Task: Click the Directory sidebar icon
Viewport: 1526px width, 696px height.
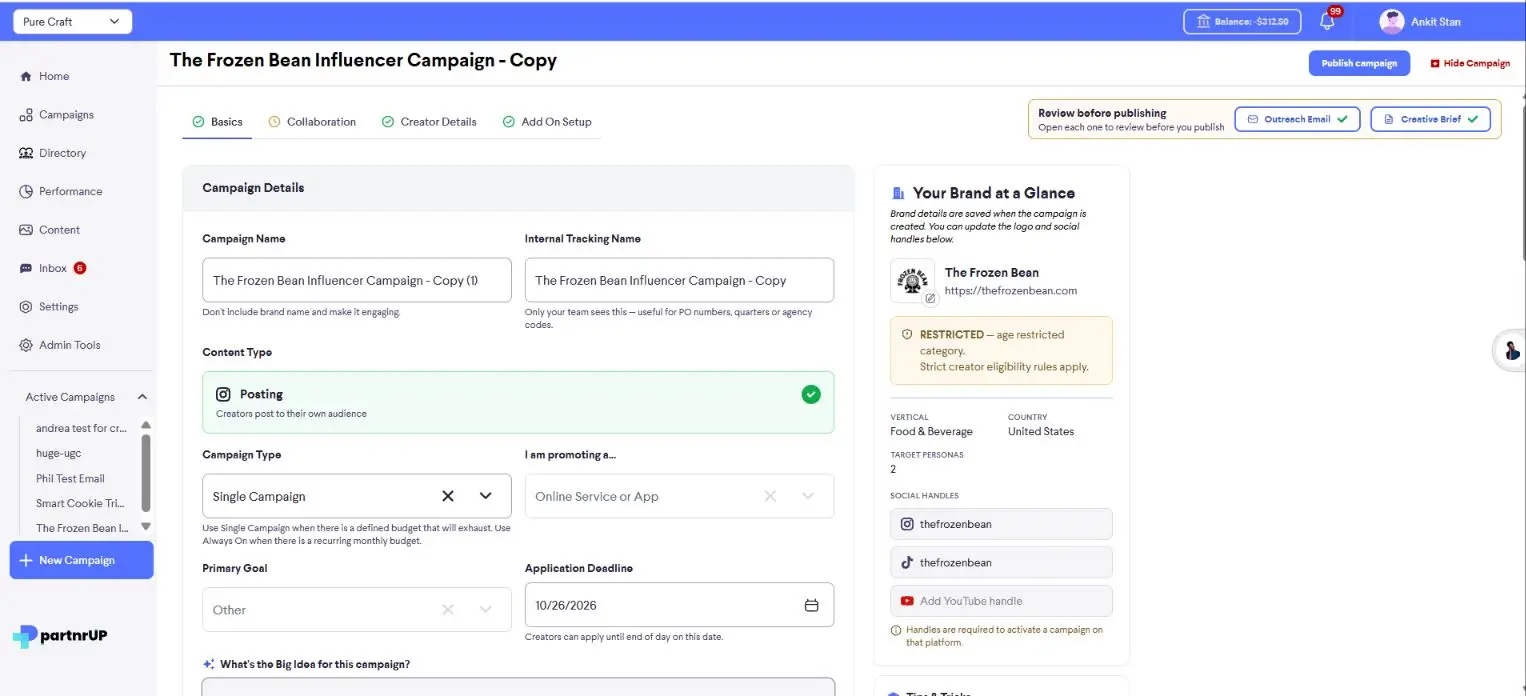Action: tap(26, 153)
